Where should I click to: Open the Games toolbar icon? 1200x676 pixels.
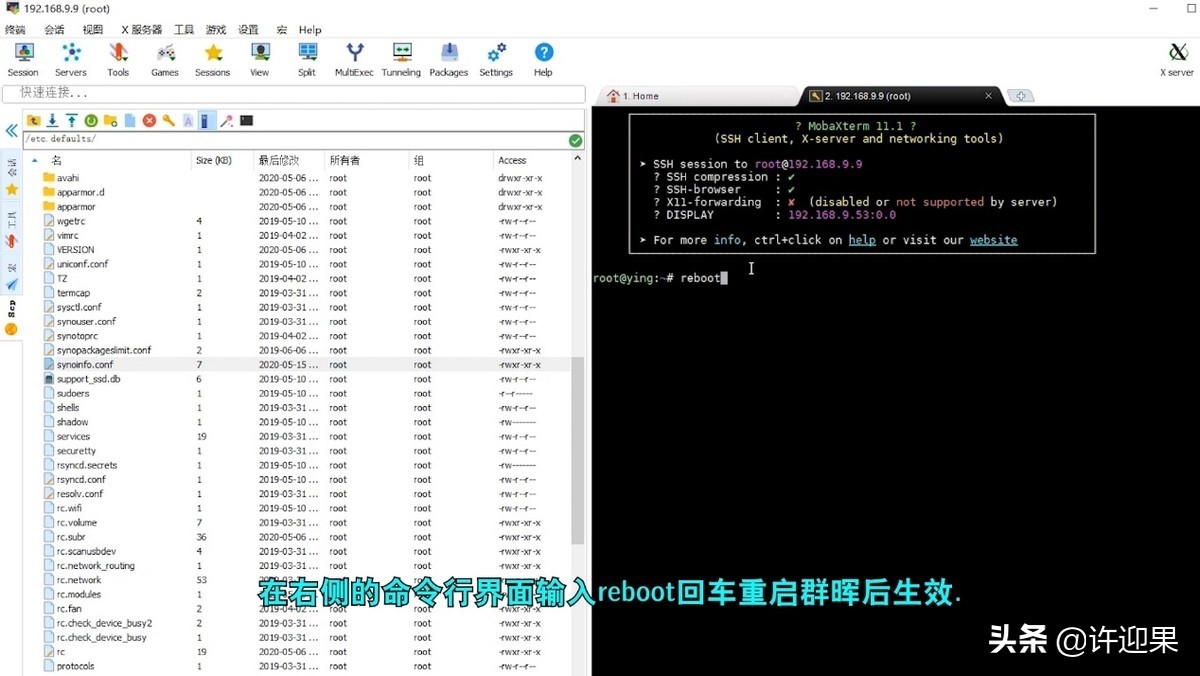(165, 59)
